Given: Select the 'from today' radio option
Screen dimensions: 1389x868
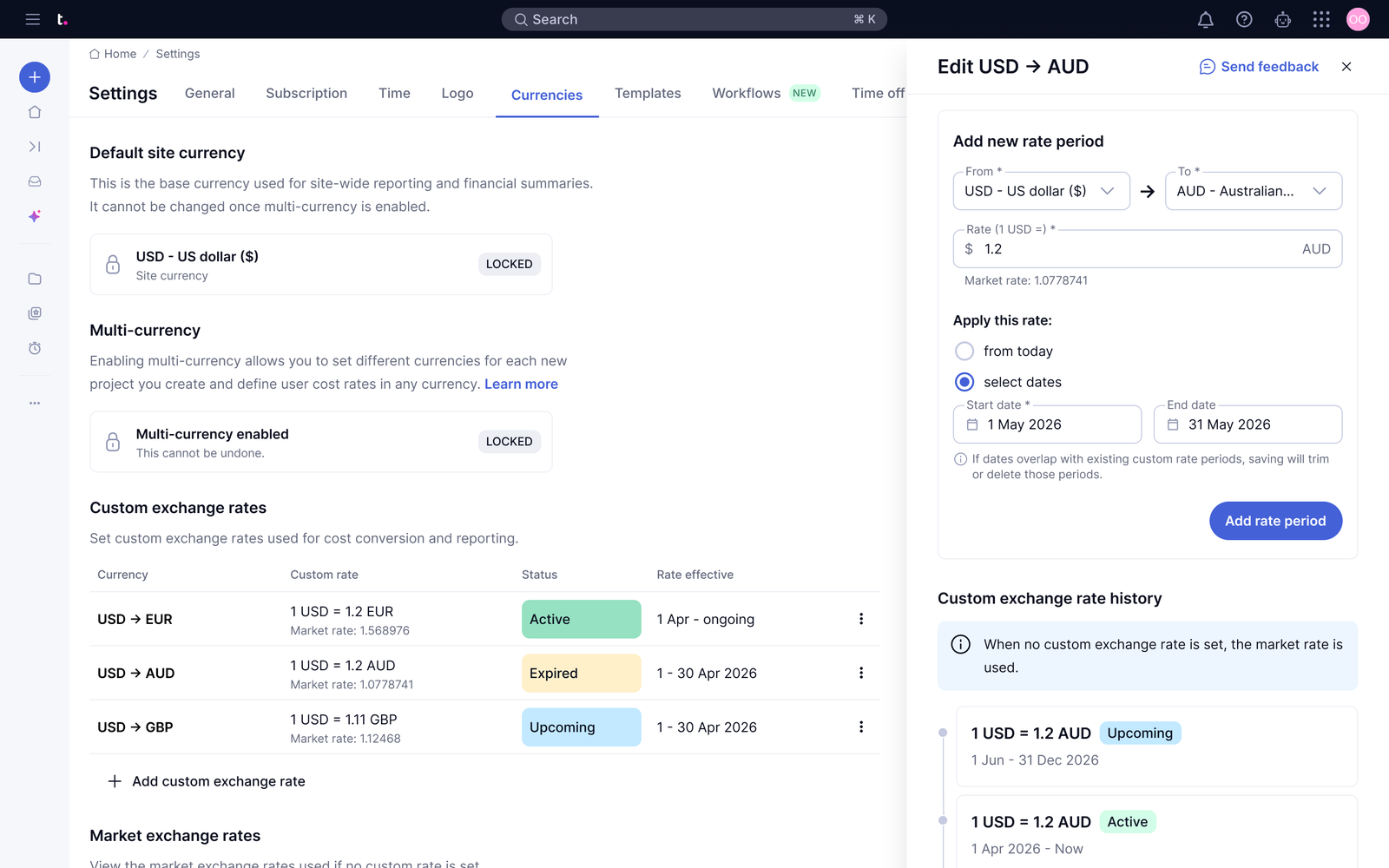Looking at the screenshot, I should (x=964, y=351).
